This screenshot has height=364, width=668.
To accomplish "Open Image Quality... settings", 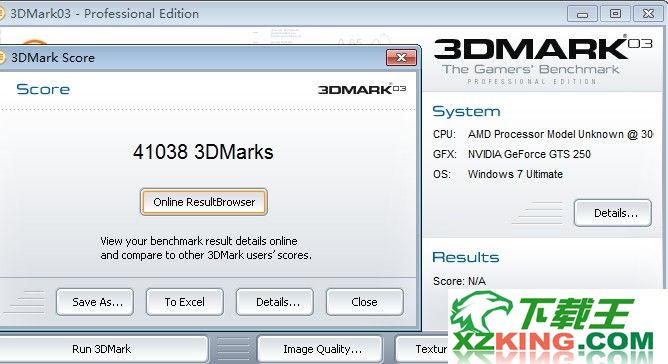I will 320,349.
